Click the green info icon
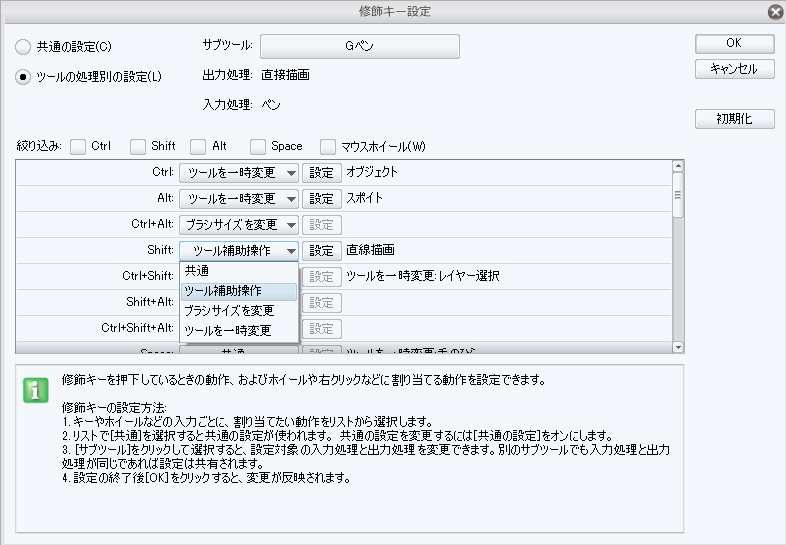The width and height of the screenshot is (786, 545). pyautogui.click(x=36, y=390)
